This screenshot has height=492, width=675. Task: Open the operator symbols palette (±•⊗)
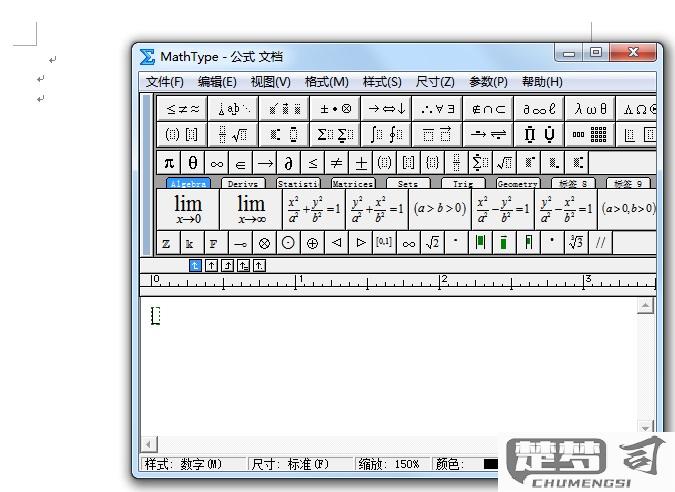coord(335,109)
